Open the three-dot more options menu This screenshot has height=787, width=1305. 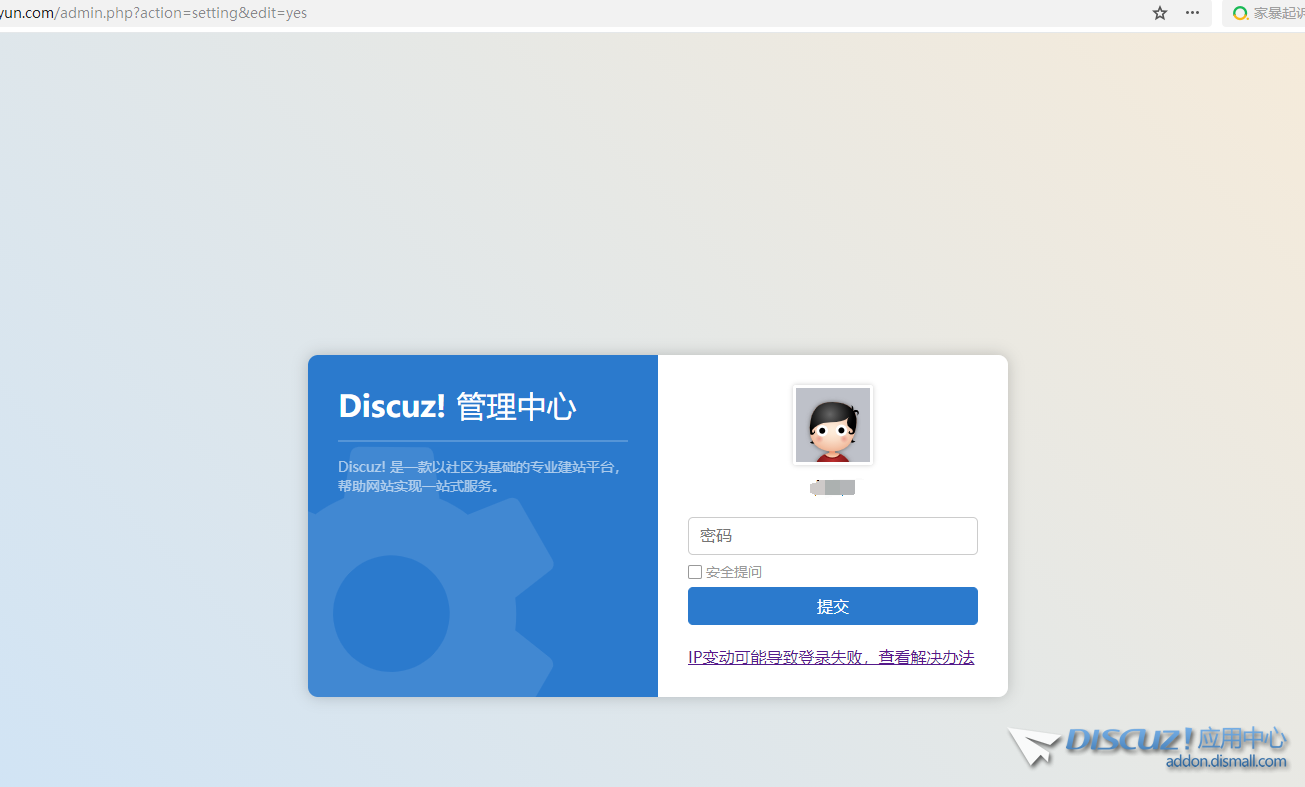(1192, 13)
